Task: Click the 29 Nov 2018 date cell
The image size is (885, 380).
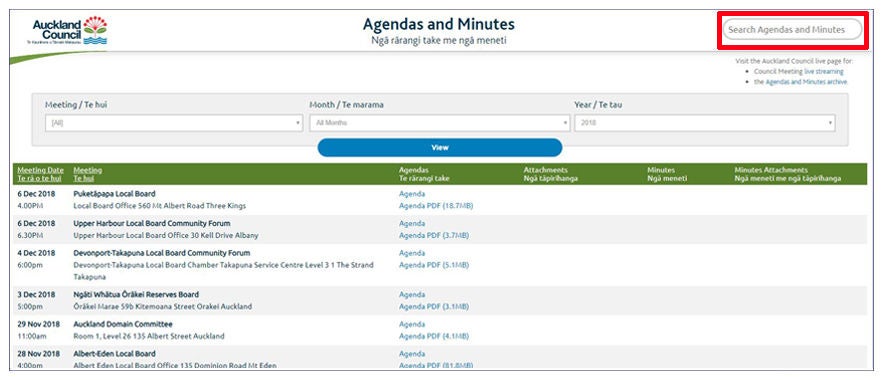Action: click(x=38, y=325)
